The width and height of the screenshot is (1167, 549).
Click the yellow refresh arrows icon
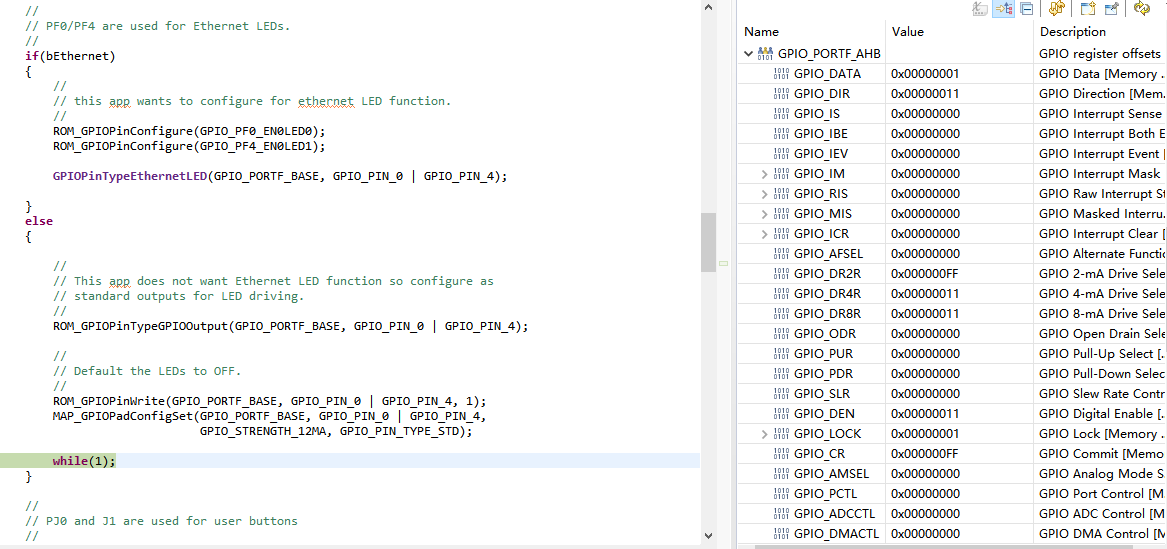[x=1141, y=9]
